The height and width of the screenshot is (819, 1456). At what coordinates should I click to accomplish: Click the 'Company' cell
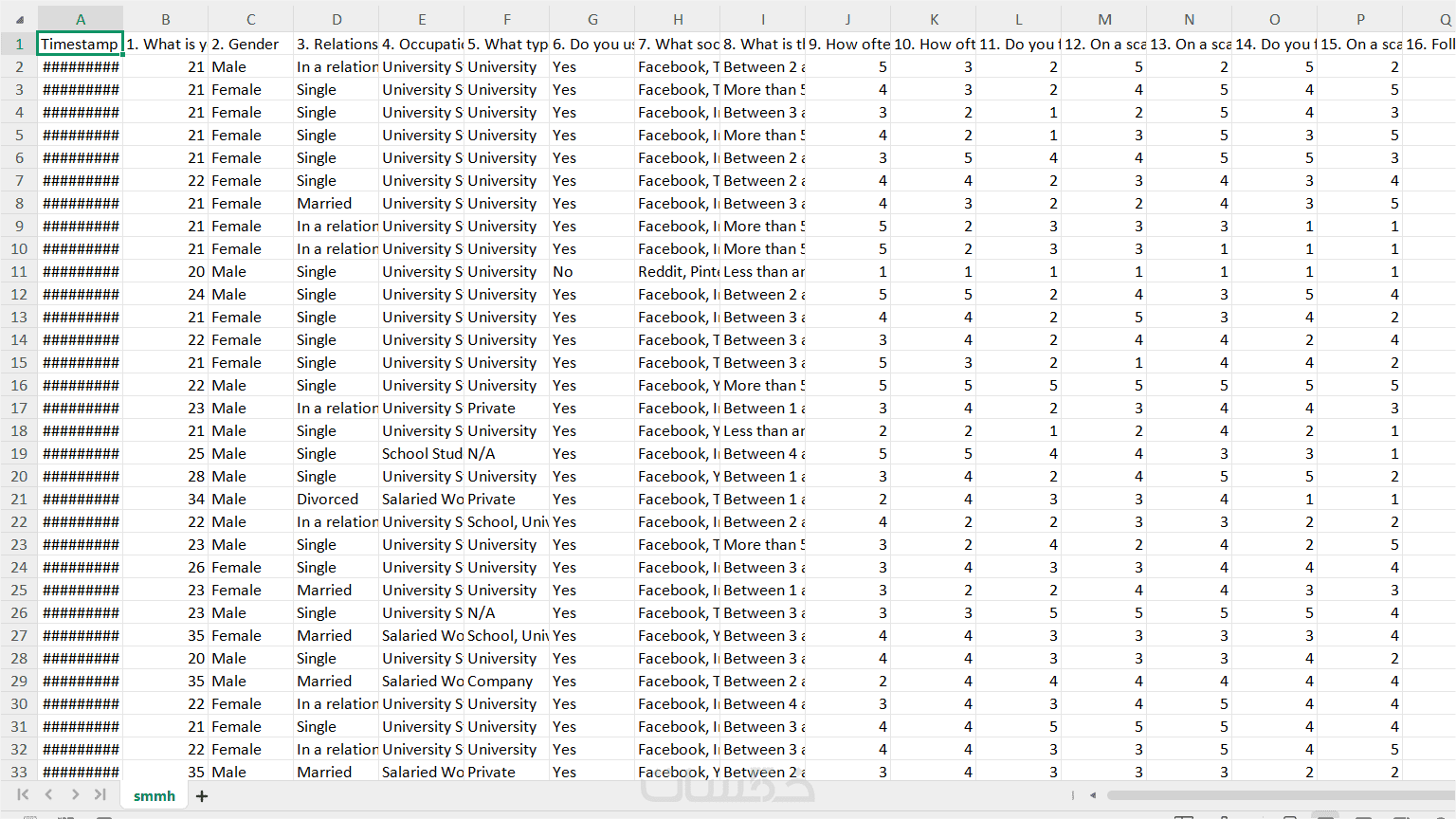tap(507, 681)
